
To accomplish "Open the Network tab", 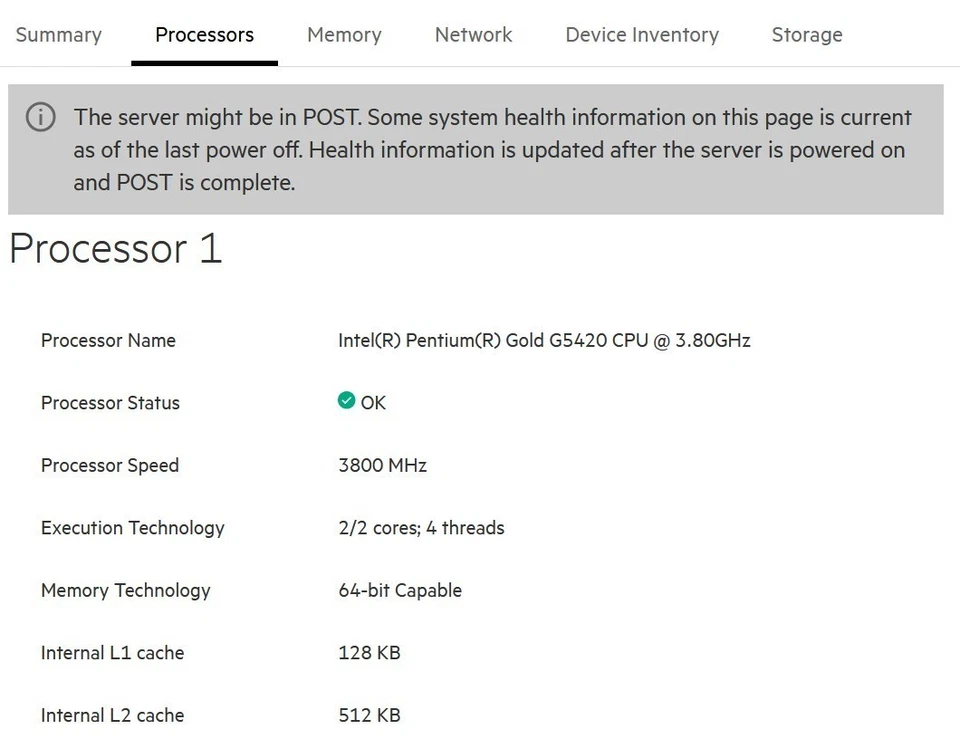I will [473, 34].
